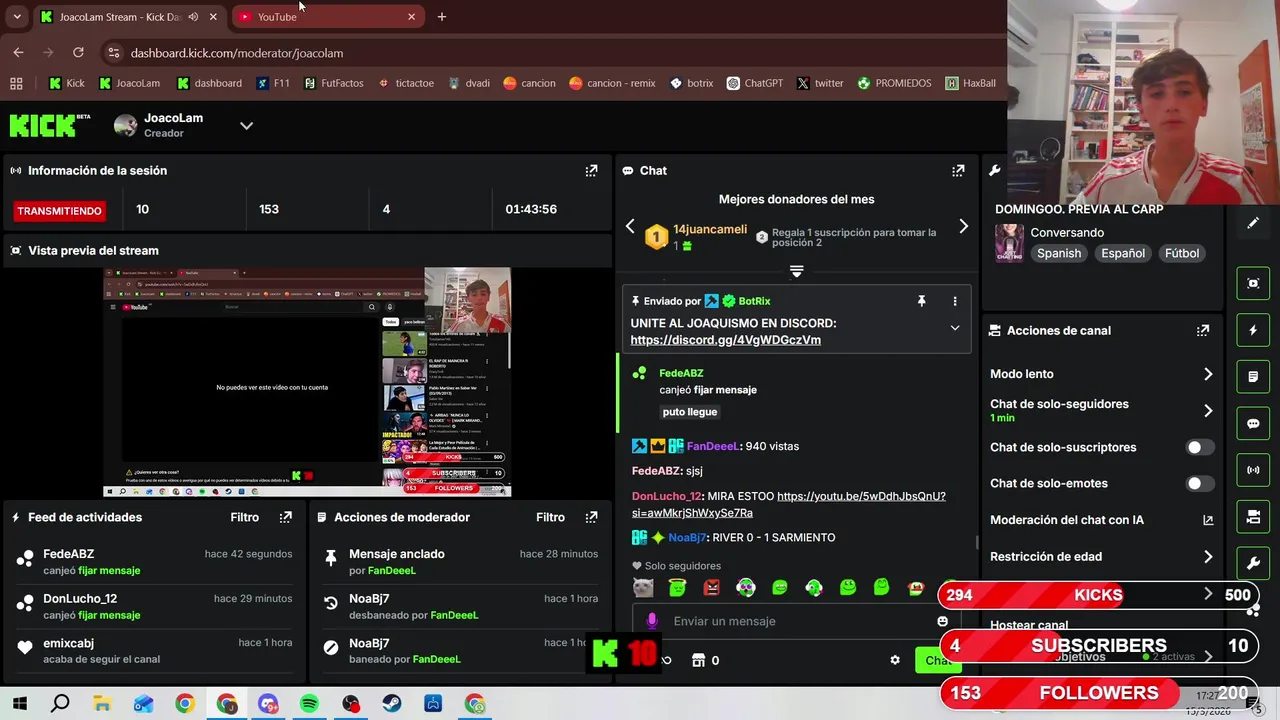
Task: Open channel actions camera sidebar icon
Action: (x=1253, y=517)
